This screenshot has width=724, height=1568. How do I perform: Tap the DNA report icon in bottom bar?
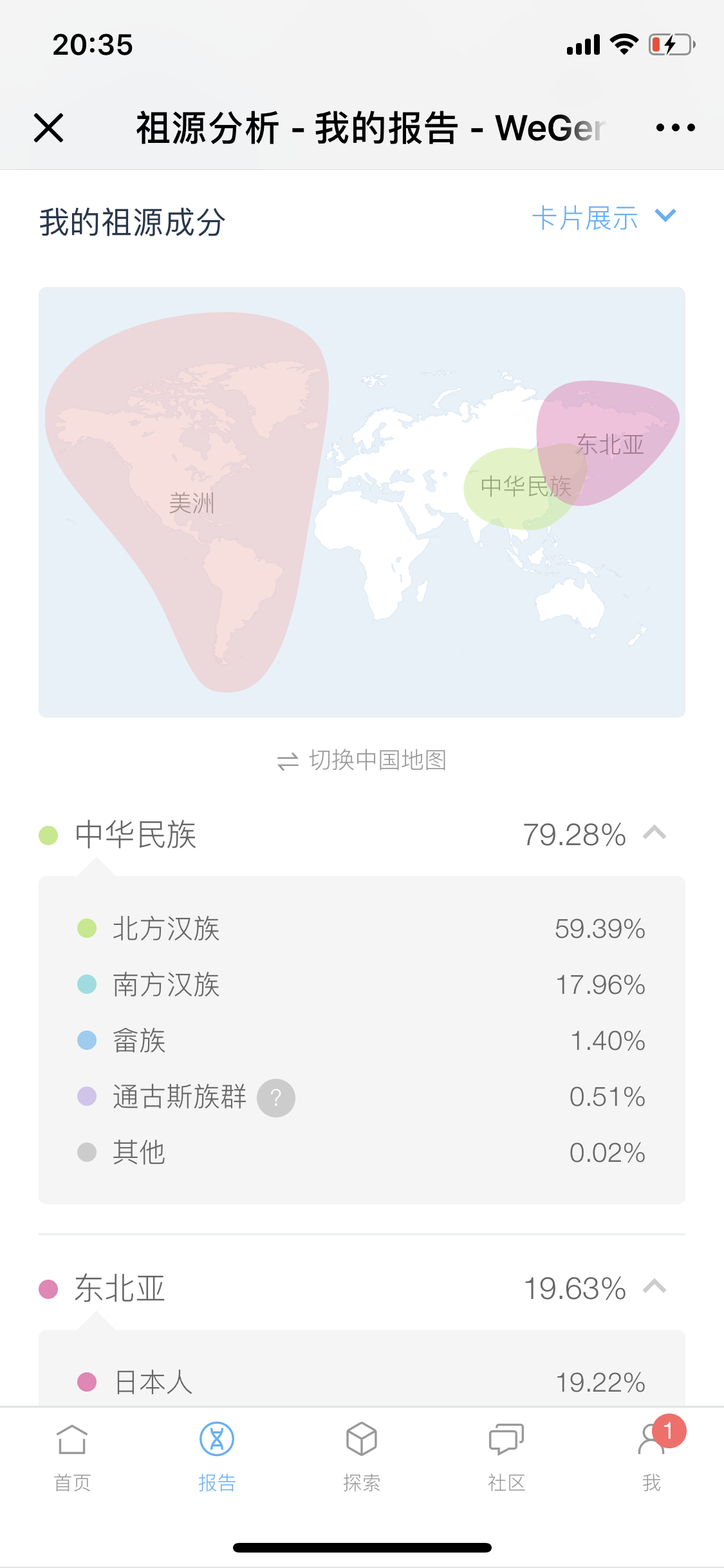pos(217,1439)
